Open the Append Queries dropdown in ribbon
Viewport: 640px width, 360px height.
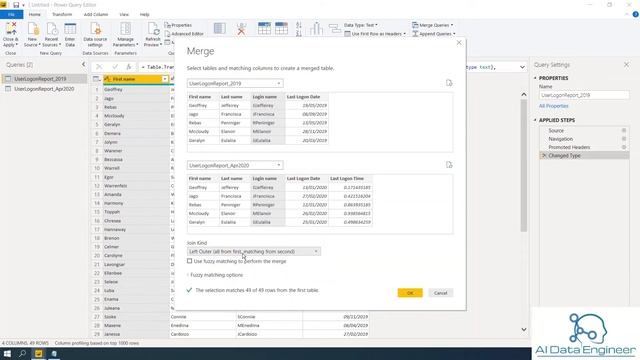tap(433, 34)
